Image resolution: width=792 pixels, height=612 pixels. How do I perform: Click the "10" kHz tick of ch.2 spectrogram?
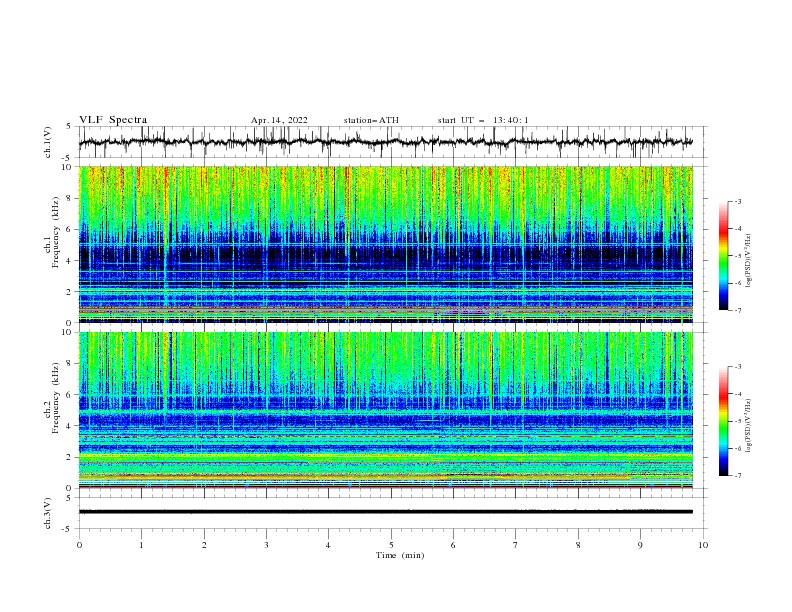click(x=68, y=332)
